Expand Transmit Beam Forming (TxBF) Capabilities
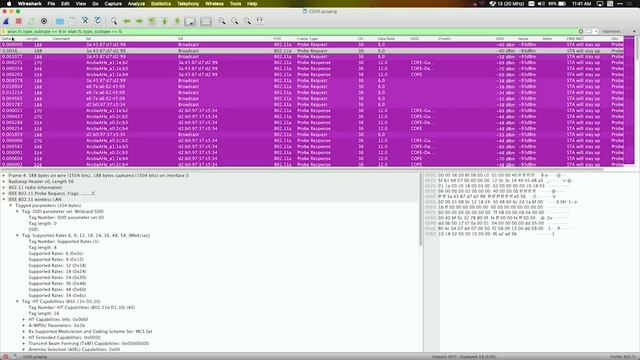The height and width of the screenshot is (360, 640). click(x=24, y=343)
